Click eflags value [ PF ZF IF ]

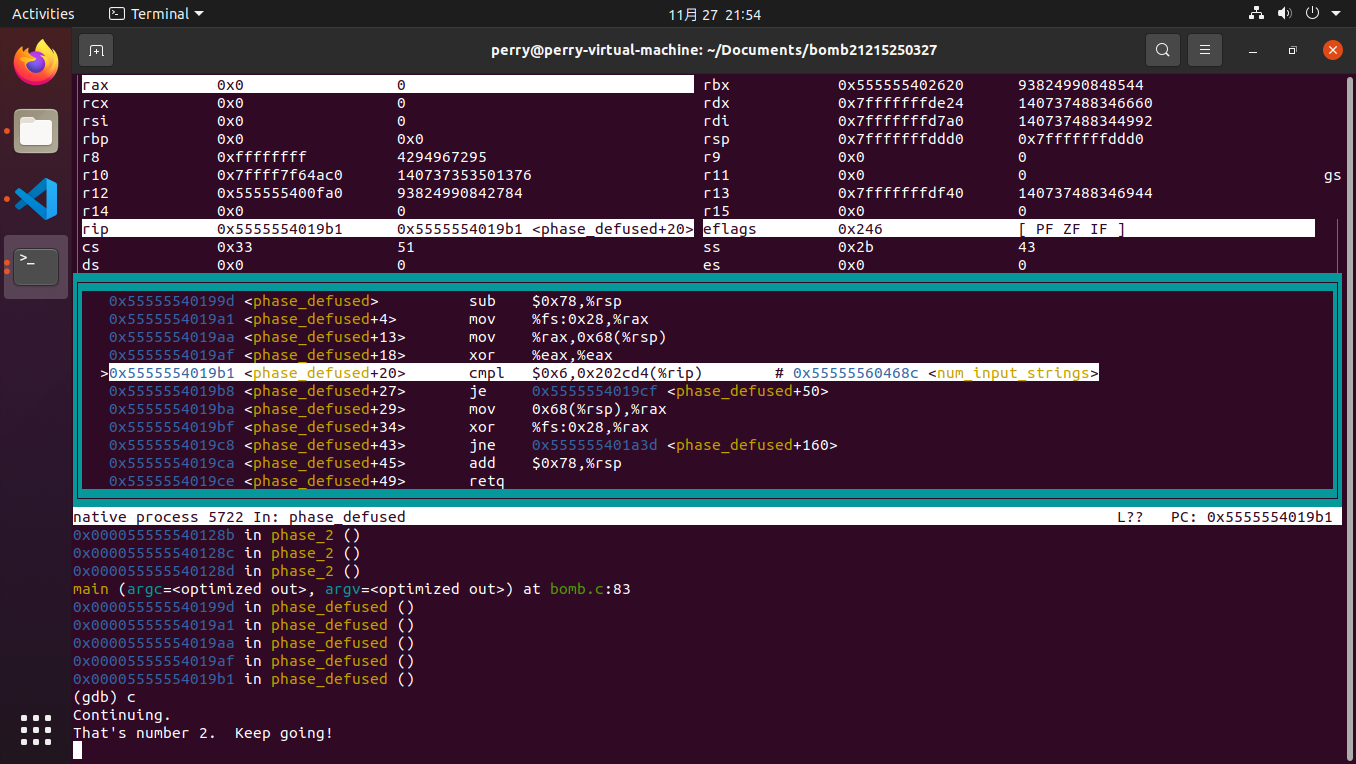pos(1072,229)
